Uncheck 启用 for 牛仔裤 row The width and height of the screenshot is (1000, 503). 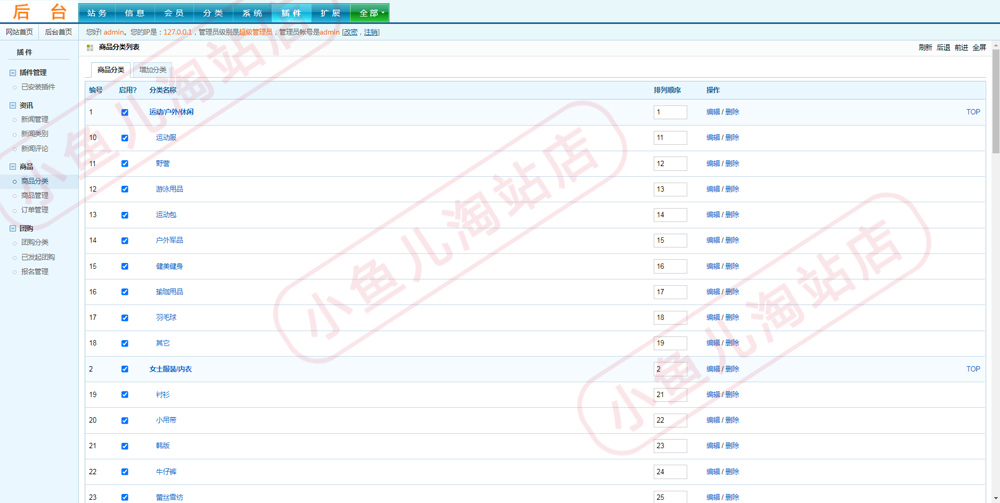124,472
